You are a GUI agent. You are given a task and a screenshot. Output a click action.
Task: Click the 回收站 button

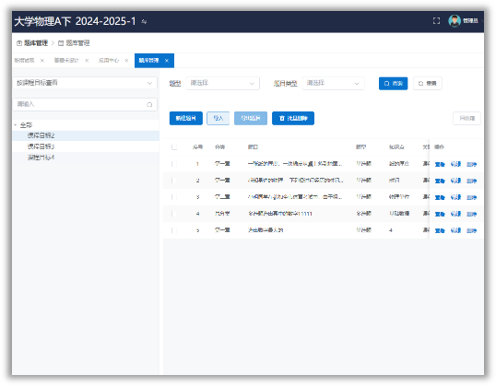[467, 118]
